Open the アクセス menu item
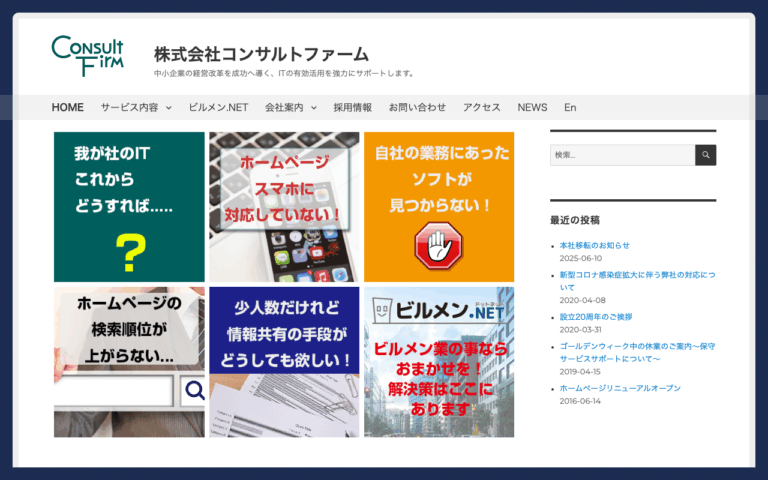 [x=482, y=107]
